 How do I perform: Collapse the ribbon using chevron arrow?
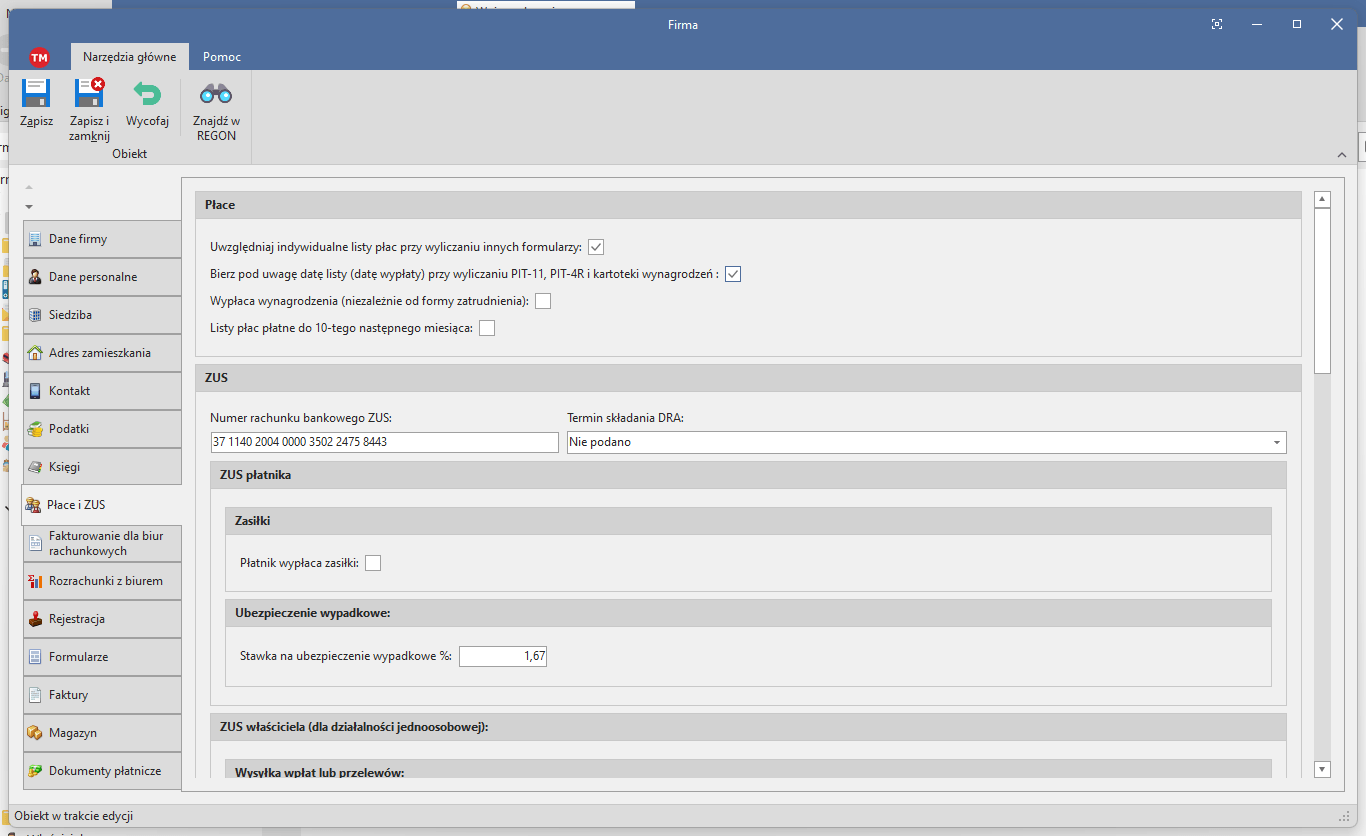[x=1341, y=154]
